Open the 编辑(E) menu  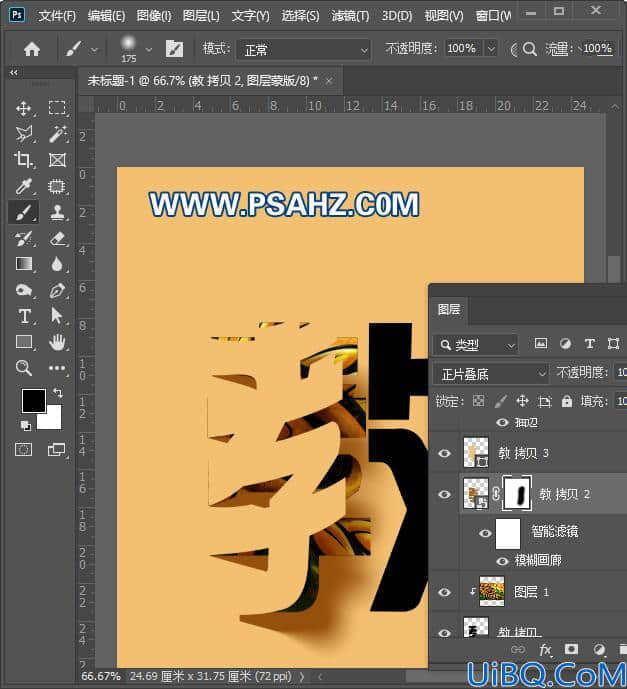coord(106,16)
